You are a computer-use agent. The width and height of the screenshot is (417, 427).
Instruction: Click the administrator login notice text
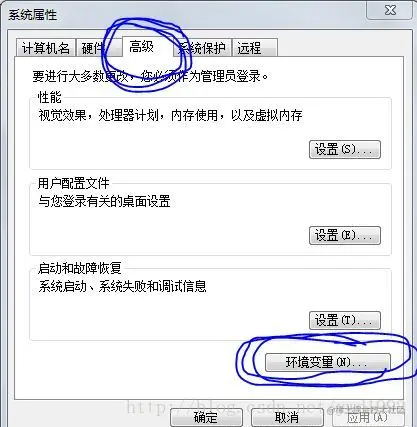point(150,76)
